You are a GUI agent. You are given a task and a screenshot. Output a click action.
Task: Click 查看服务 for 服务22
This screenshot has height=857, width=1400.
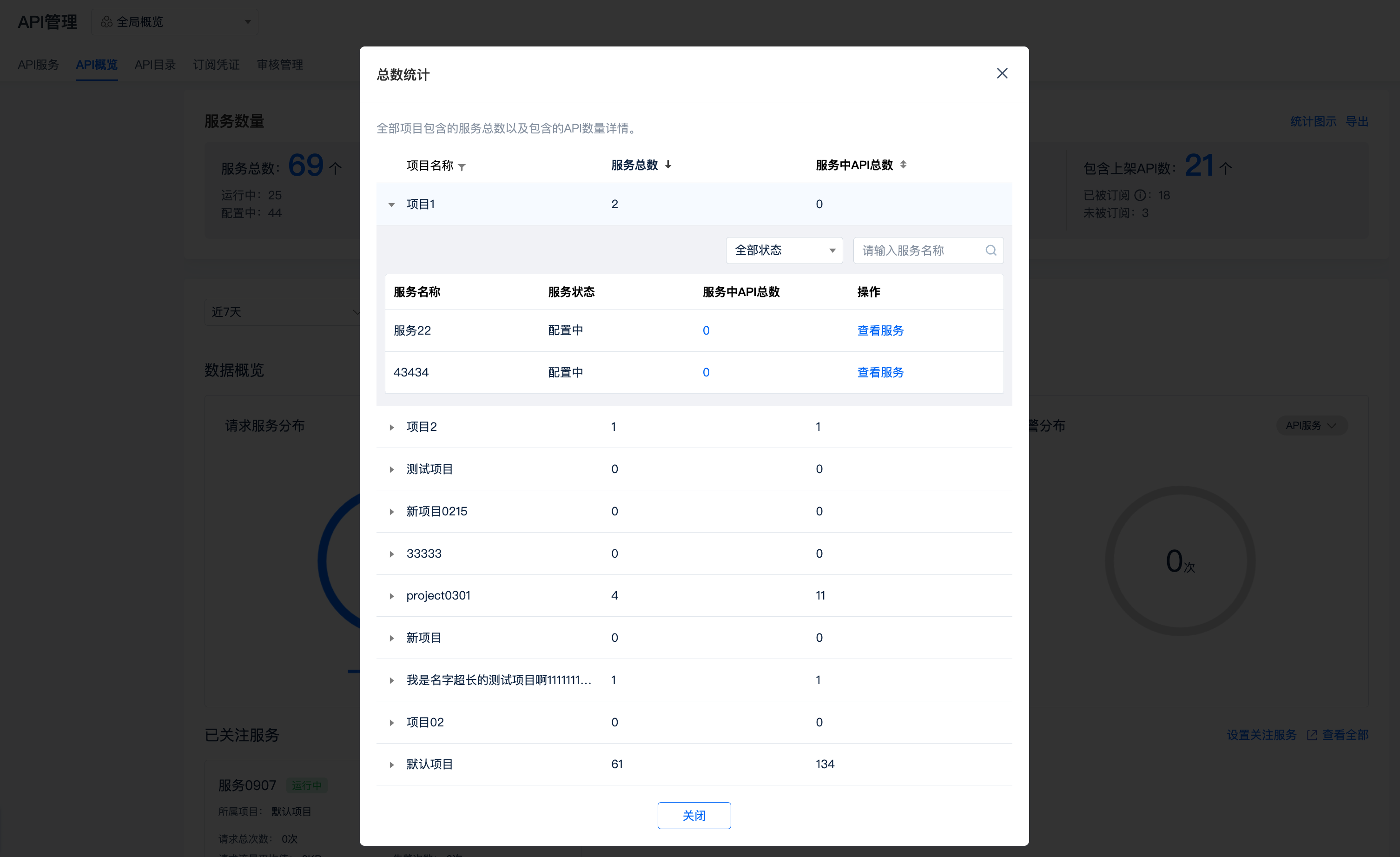coord(880,330)
